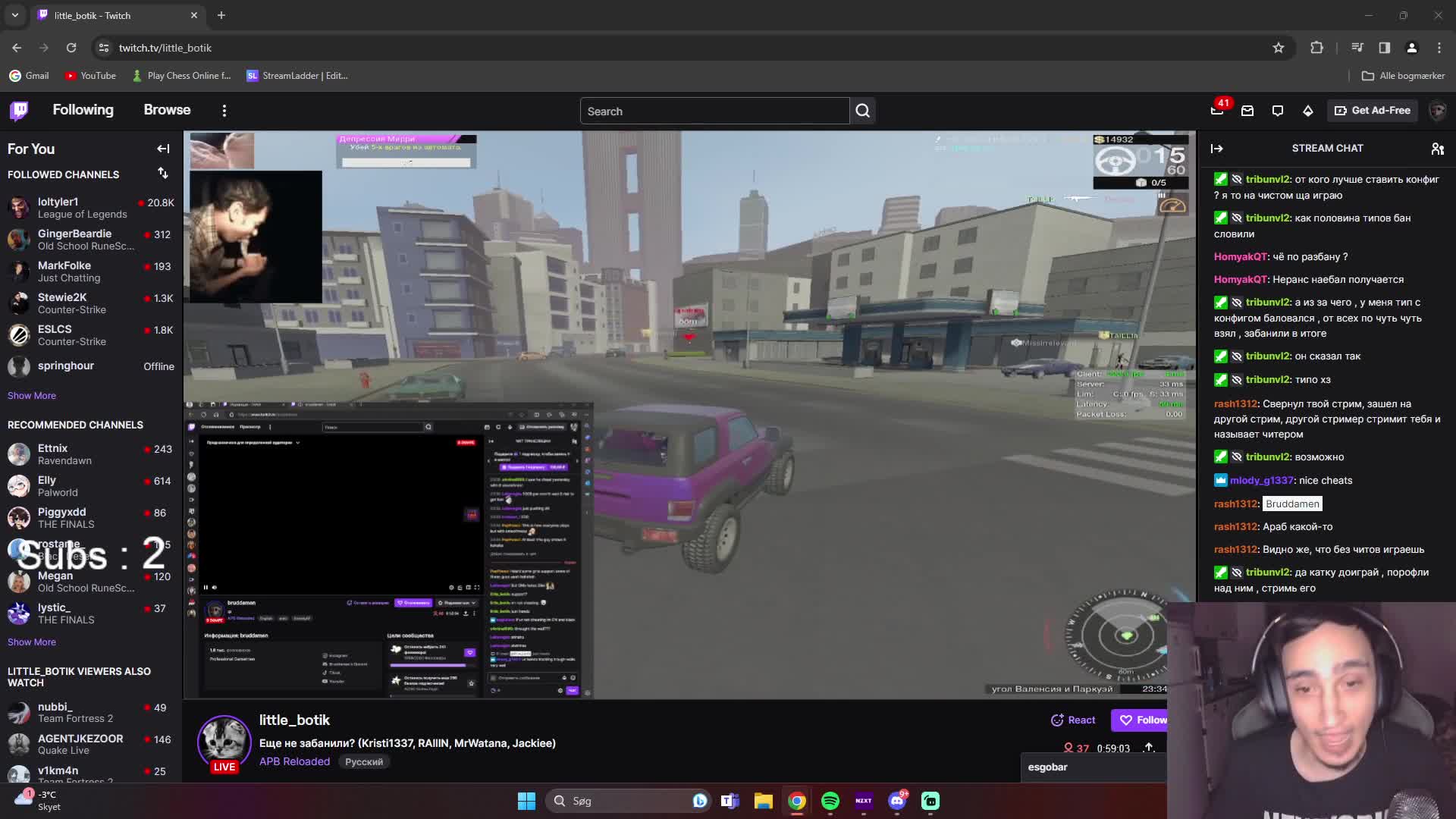Open AGENTJKEZOOR Quake Live channel
The height and width of the screenshot is (819, 1456).
pos(91,744)
